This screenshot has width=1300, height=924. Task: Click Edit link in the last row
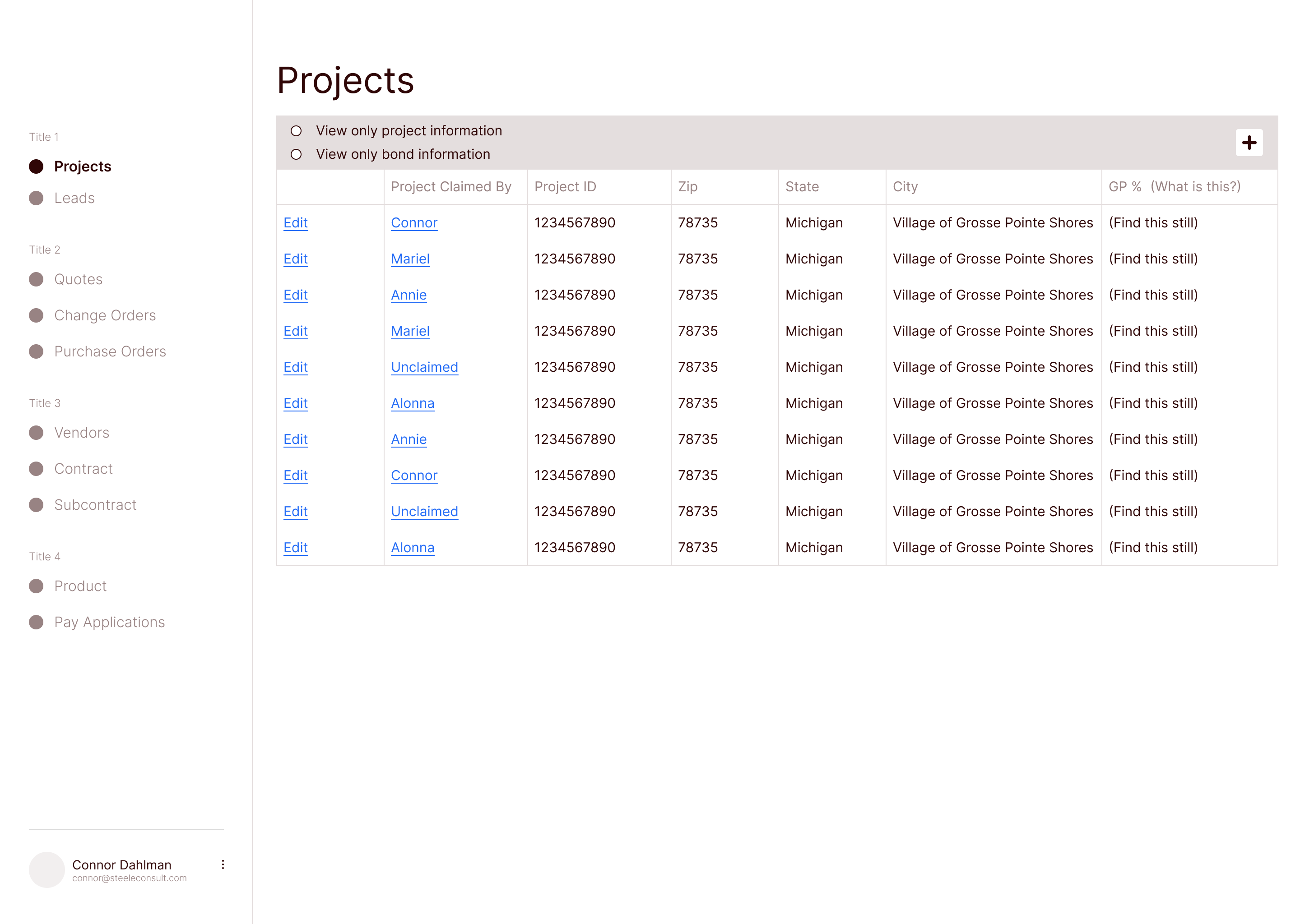[295, 547]
